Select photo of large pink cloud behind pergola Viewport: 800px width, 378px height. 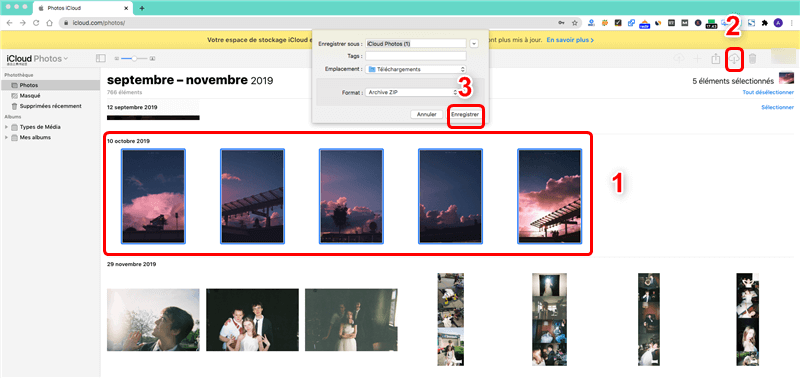tap(549, 196)
